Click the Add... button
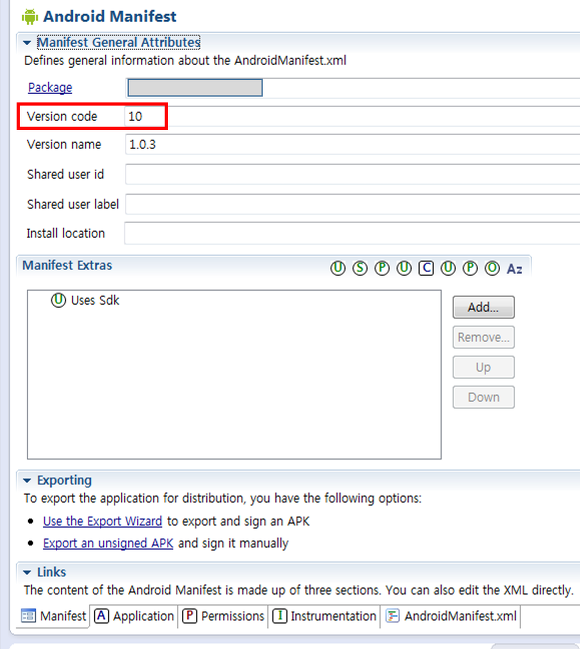580x649 pixels. point(484,307)
